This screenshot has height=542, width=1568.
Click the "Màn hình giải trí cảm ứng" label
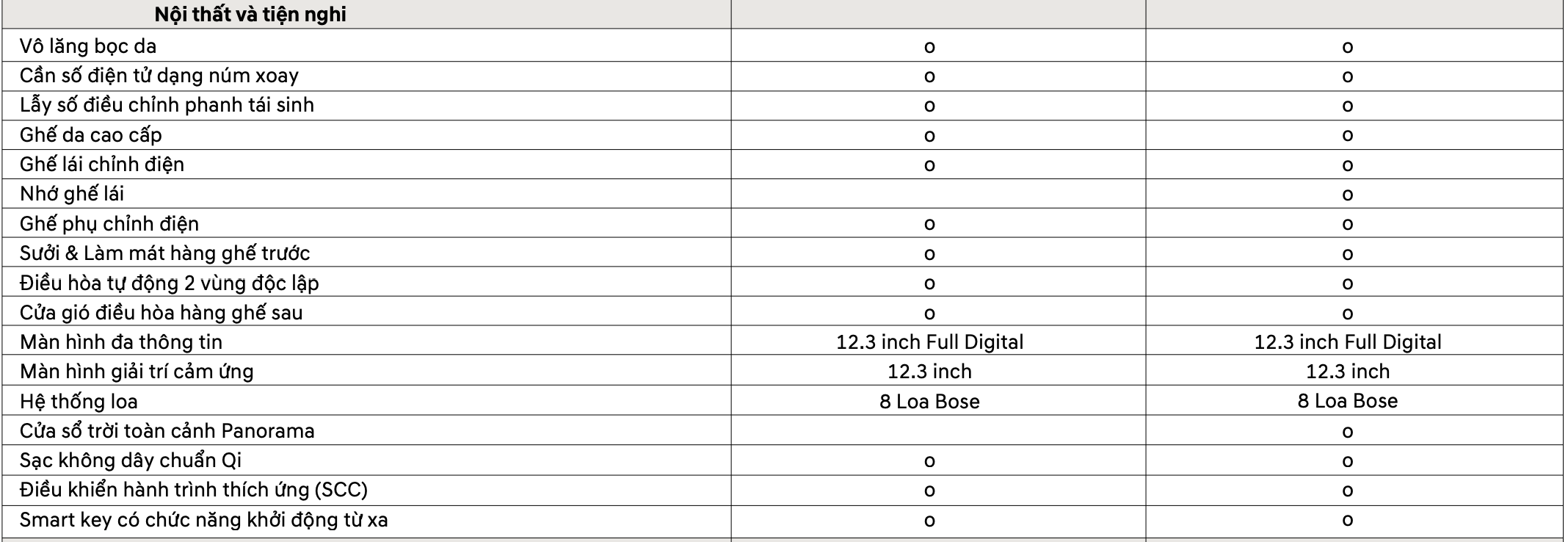[x=137, y=372]
